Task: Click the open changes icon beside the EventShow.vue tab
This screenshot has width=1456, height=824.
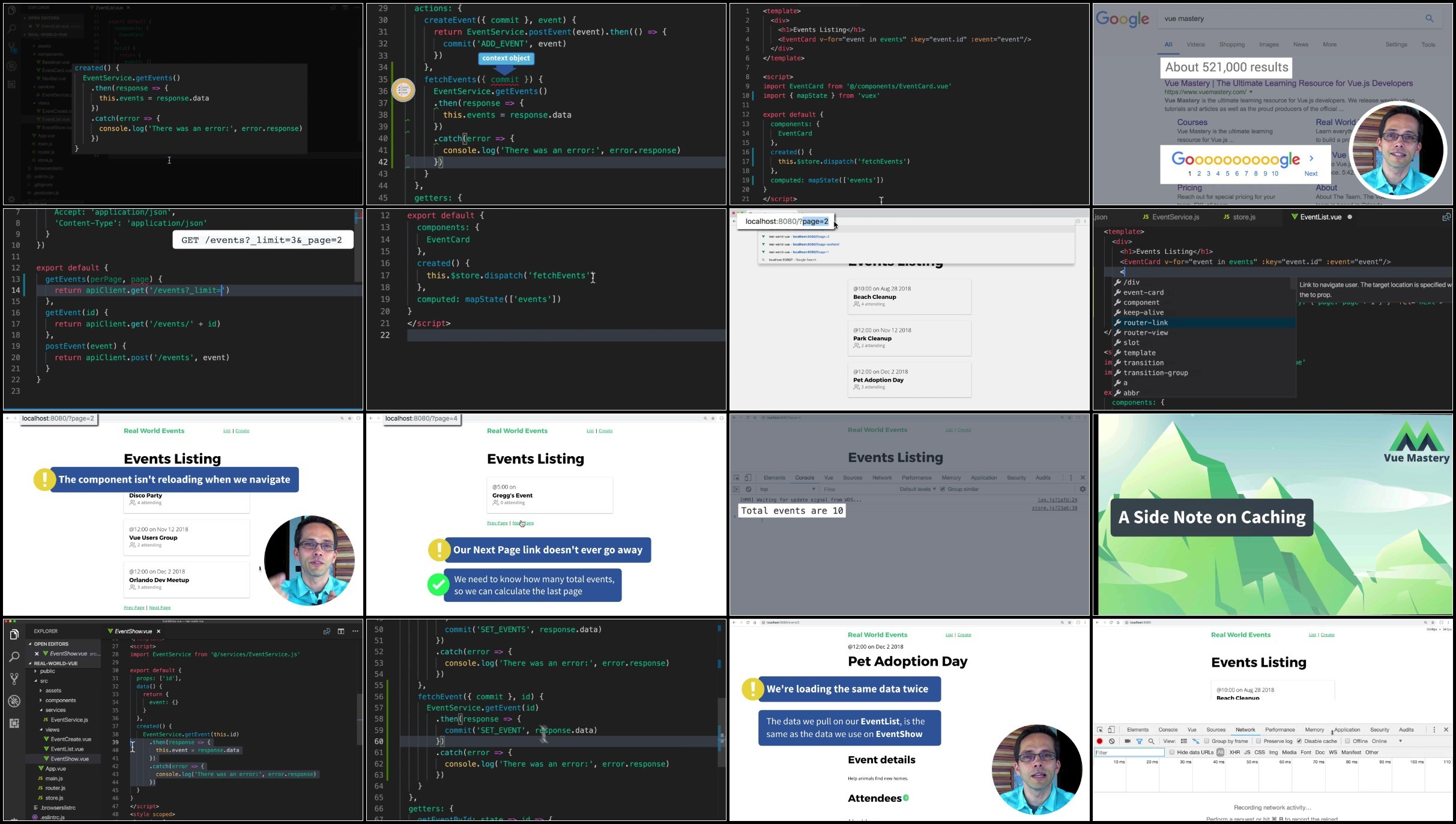Action: 327,631
